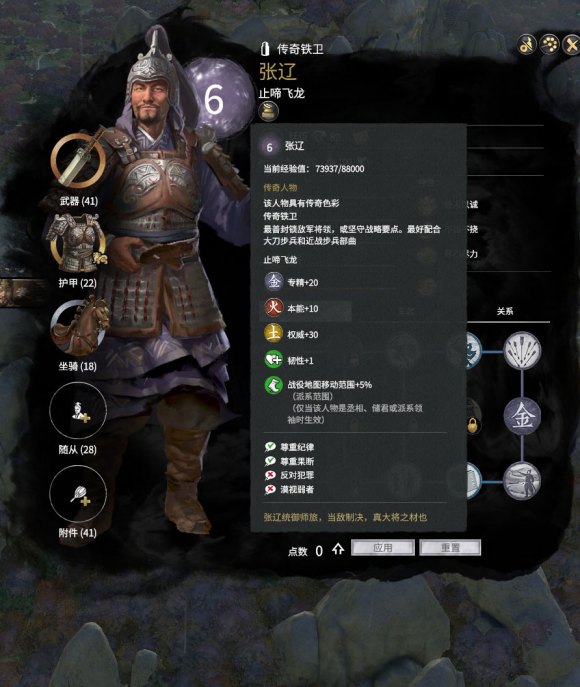Add a follower in 随从 slot
This screenshot has width=580, height=687.
pyautogui.click(x=78, y=411)
